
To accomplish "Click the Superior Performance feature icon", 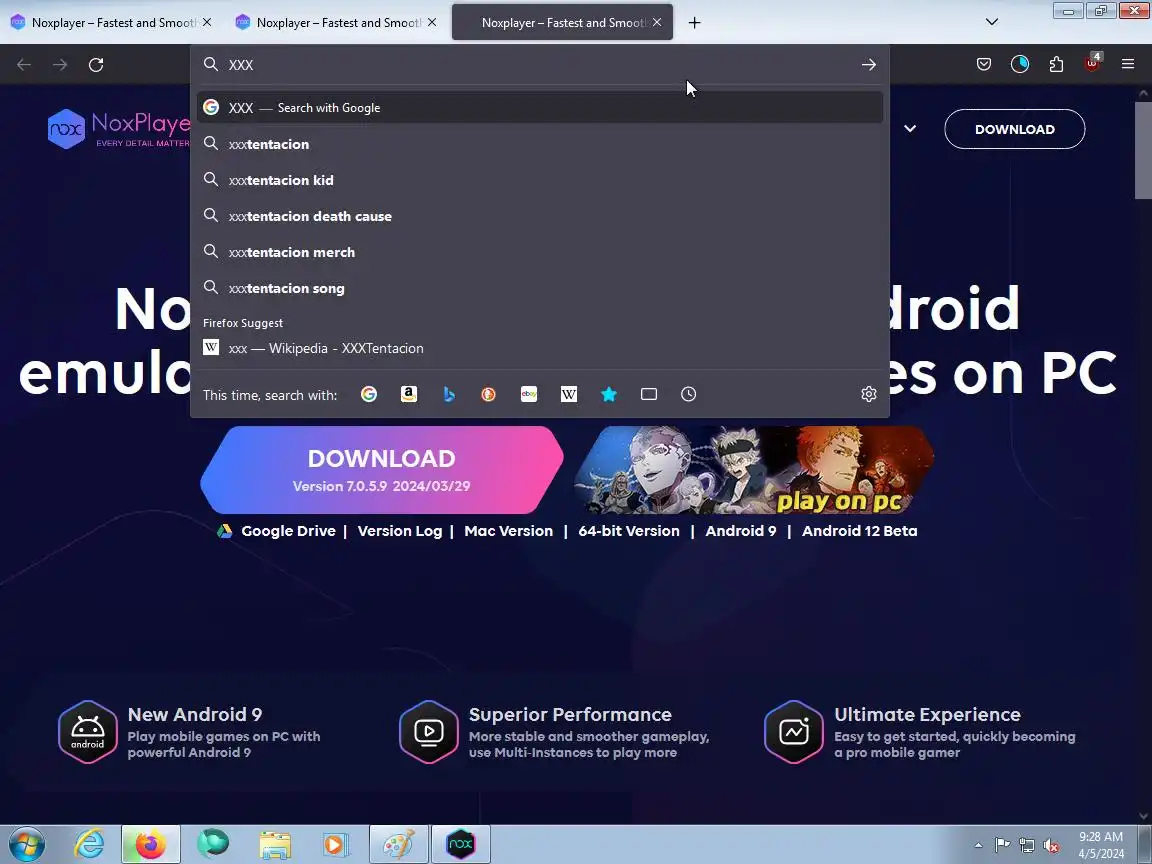I will 429,732.
